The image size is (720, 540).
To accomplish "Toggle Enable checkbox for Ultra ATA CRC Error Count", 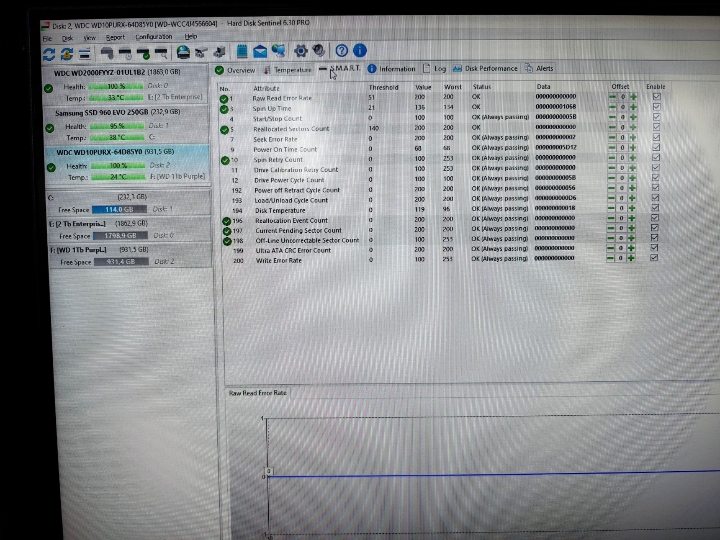I will 654,248.
